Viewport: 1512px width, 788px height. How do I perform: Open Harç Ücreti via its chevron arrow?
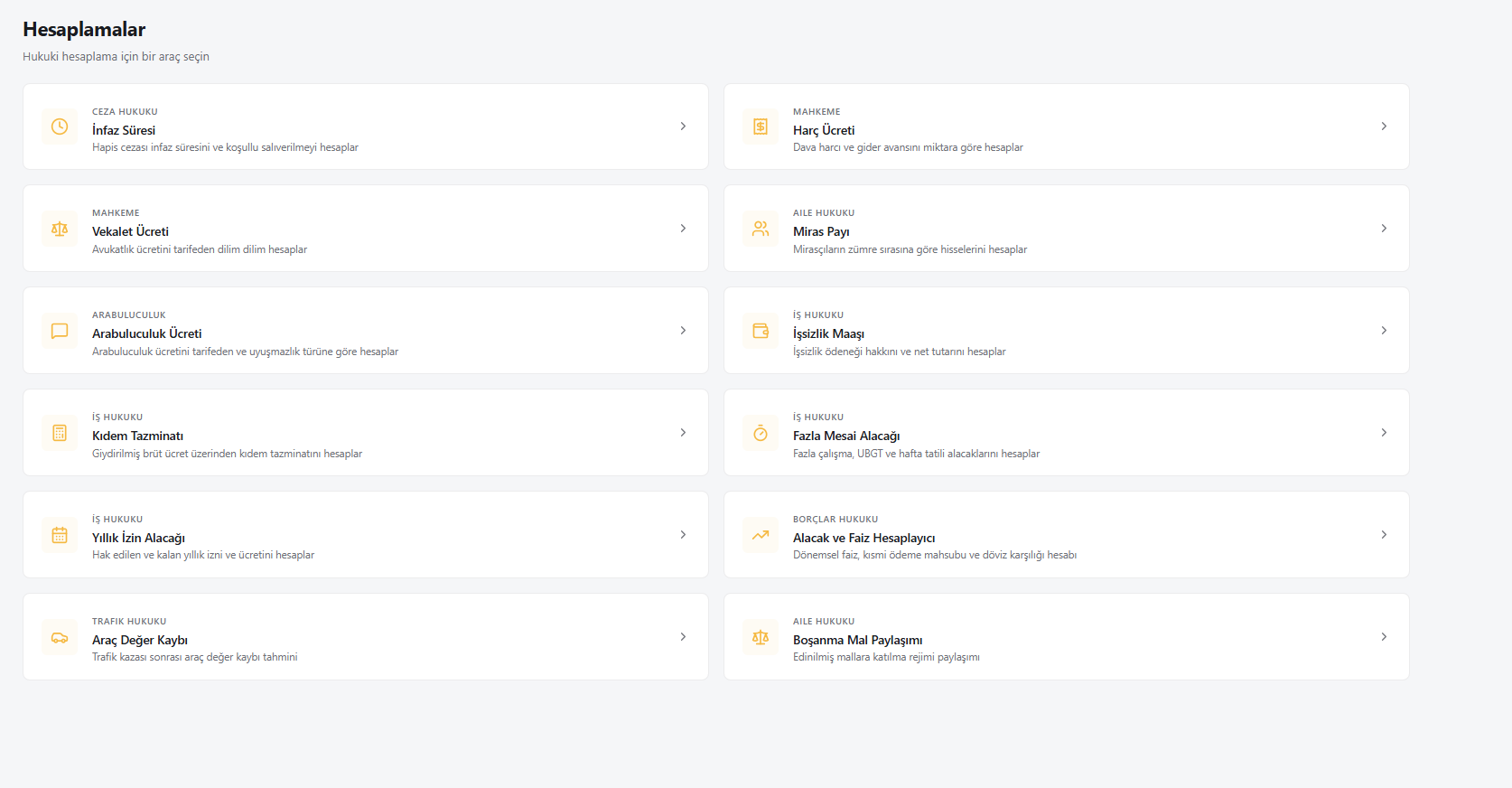[x=1384, y=127]
